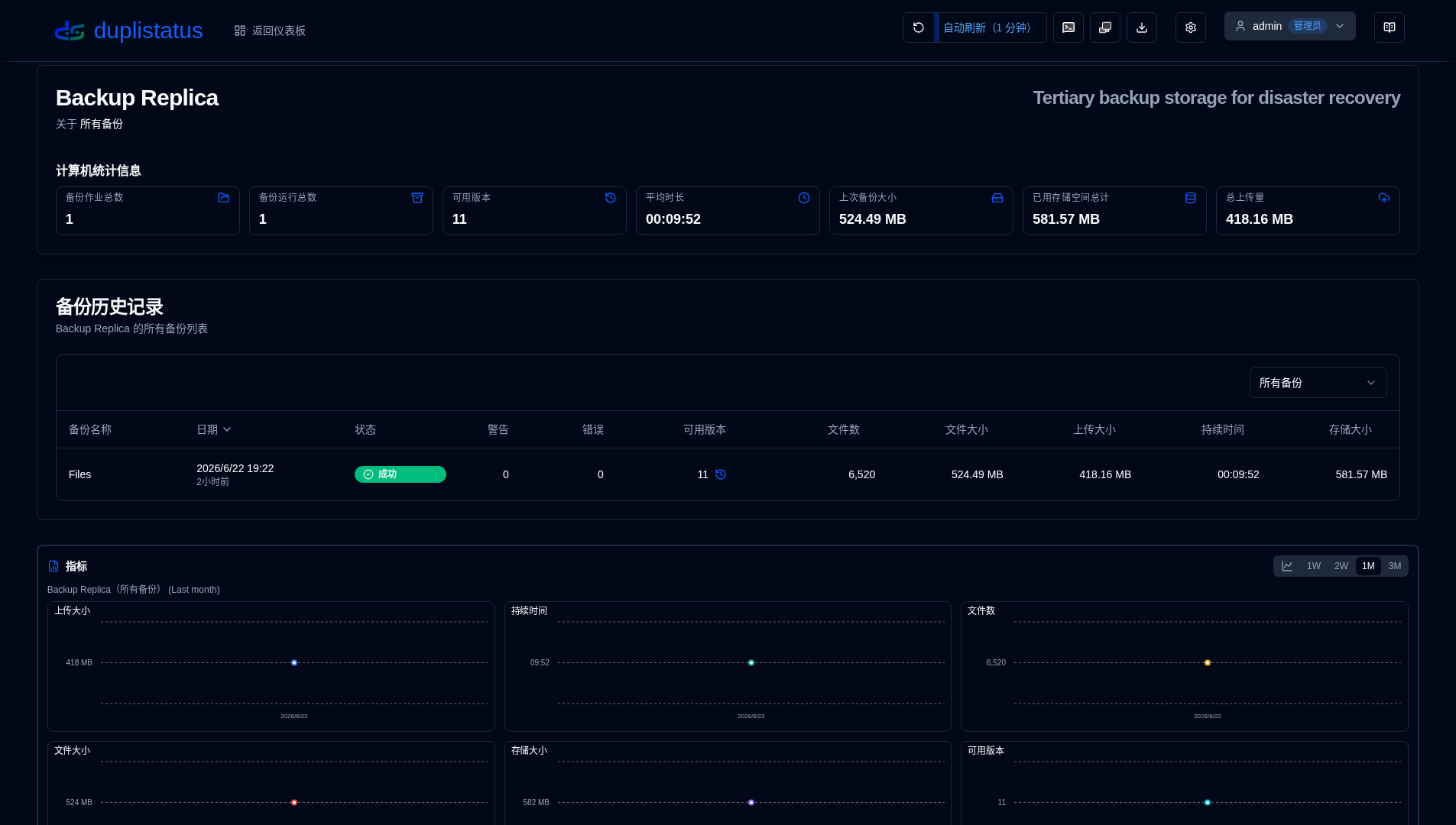Toggle the chart time-range icon in metrics panel
Image resolution: width=1456 pixels, height=825 pixels.
coord(1287,566)
